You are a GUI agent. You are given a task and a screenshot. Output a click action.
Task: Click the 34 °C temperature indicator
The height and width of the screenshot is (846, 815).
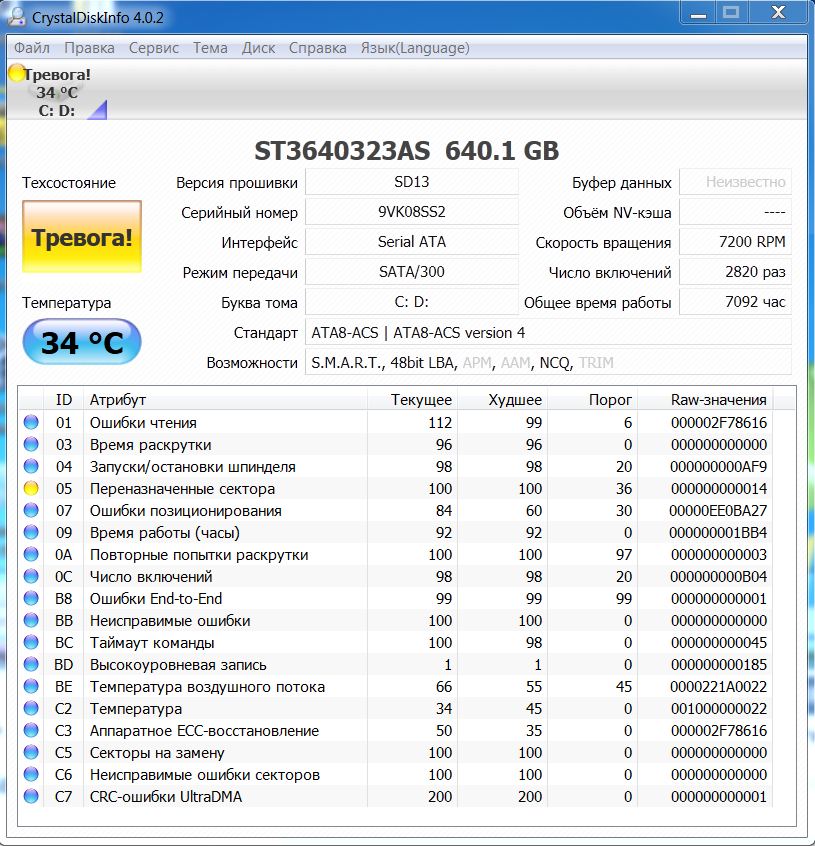pyautogui.click(x=82, y=342)
